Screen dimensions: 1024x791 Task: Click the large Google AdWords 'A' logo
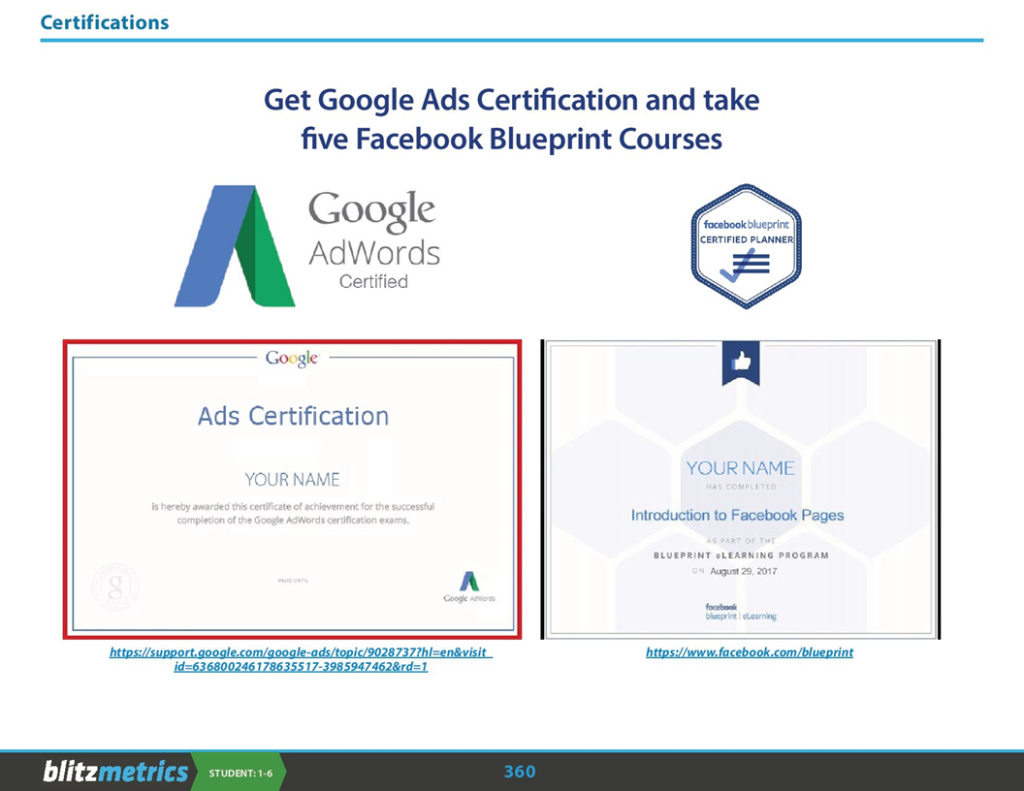235,246
